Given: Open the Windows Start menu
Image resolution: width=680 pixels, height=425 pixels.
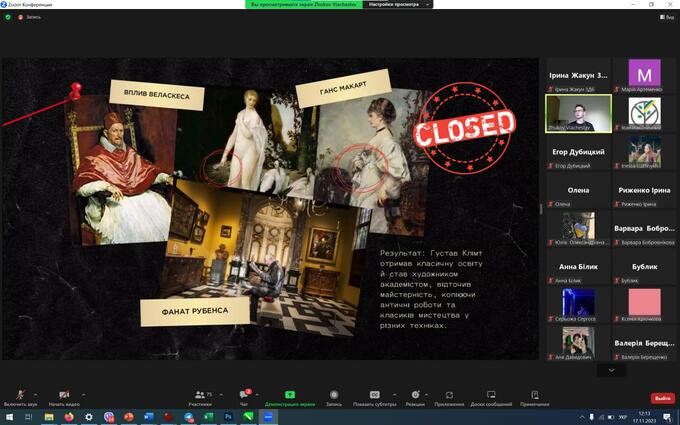Looking at the screenshot, I should 8,417.
